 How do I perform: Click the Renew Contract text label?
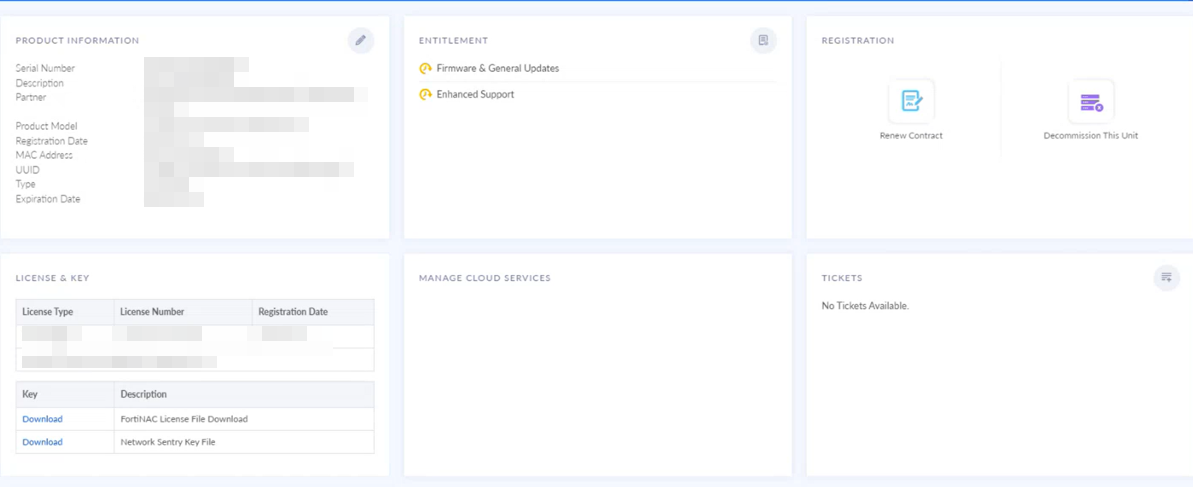click(x=911, y=136)
